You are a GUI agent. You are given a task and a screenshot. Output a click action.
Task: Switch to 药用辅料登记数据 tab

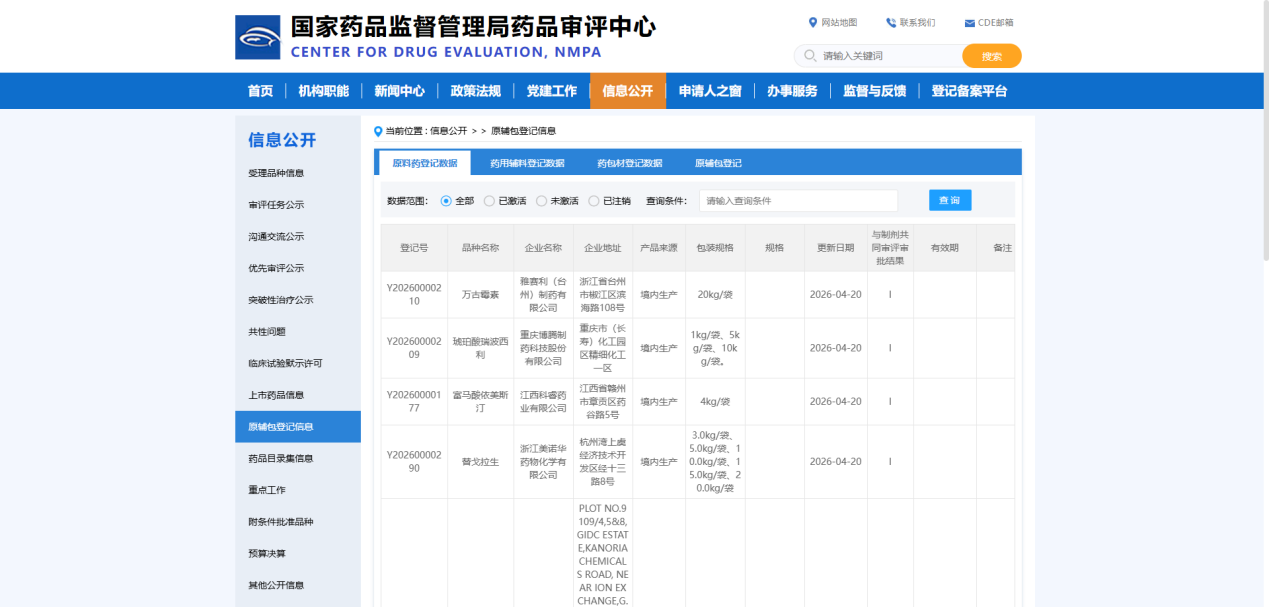(527, 163)
